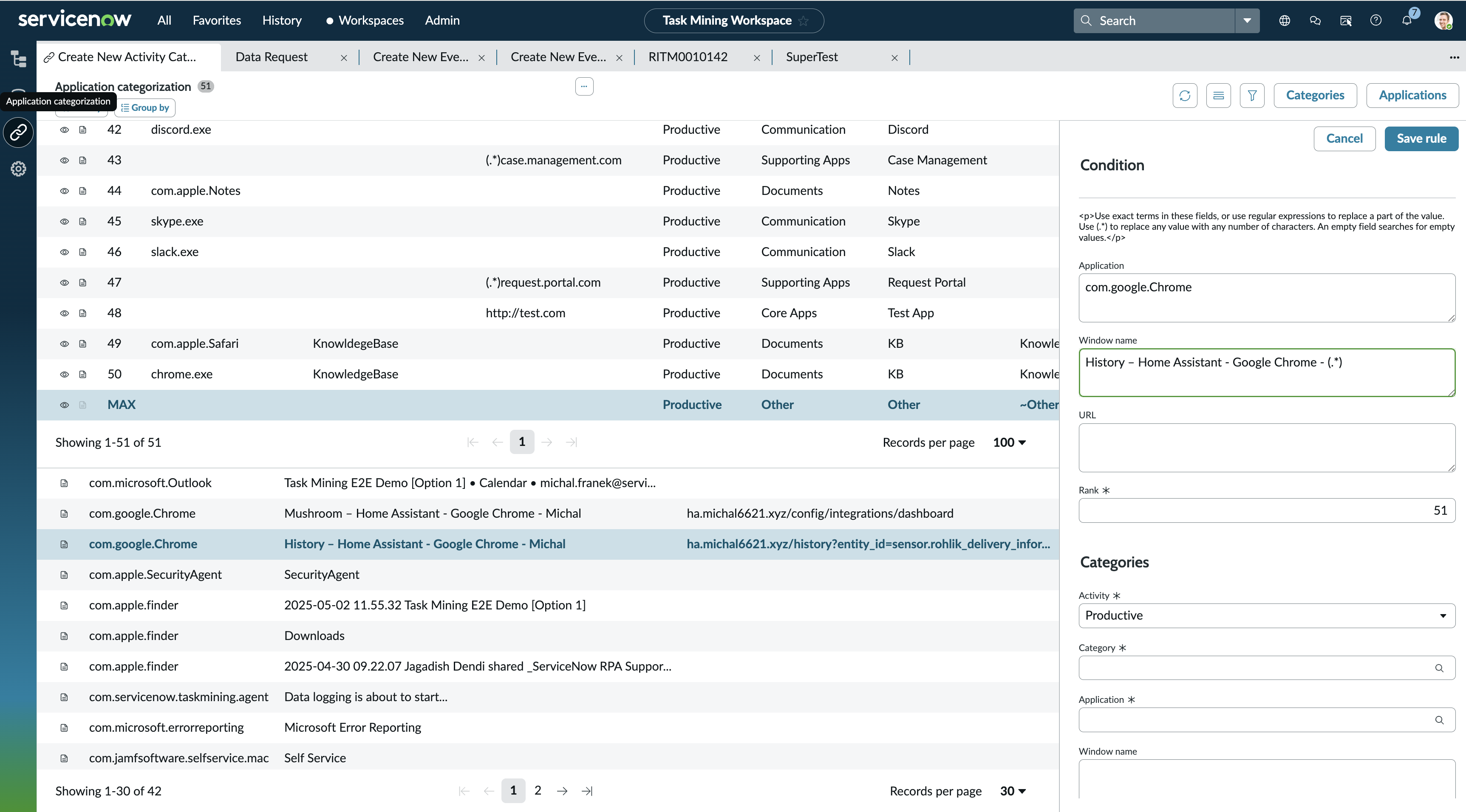1466x812 pixels.
Task: Close the SuperTest tab
Action: (x=894, y=57)
